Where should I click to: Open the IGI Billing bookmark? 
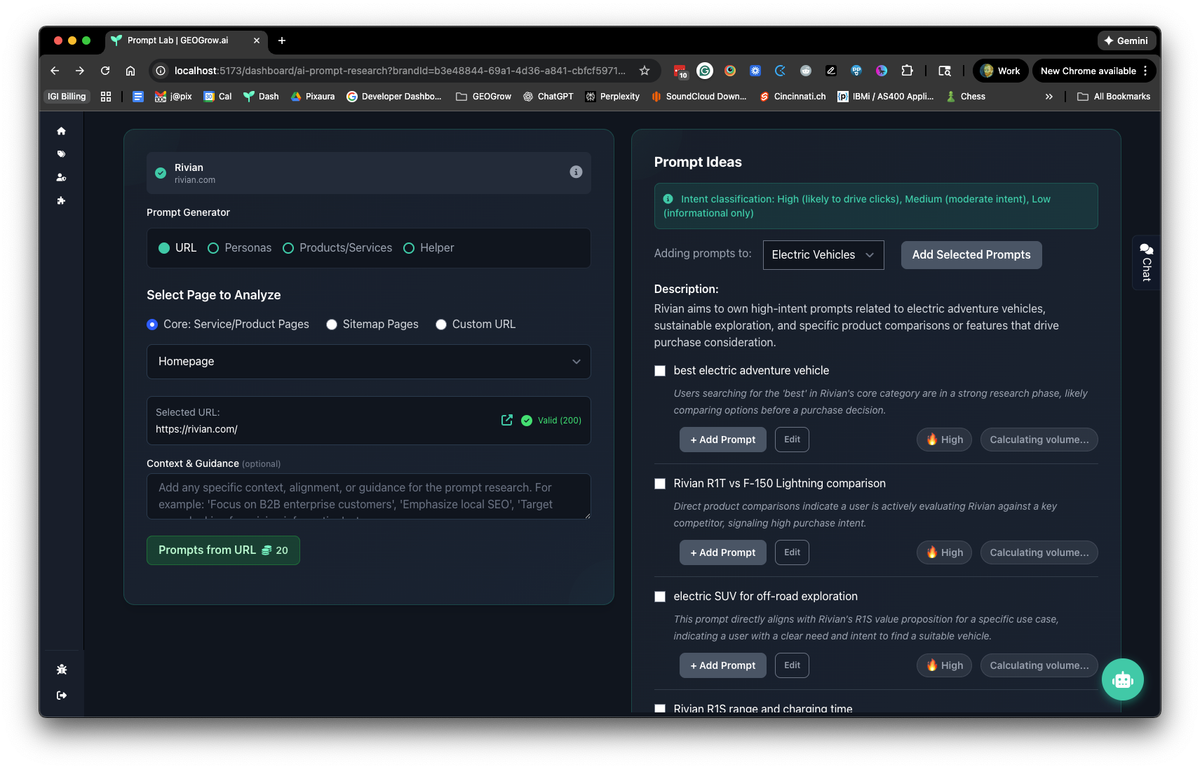(67, 97)
